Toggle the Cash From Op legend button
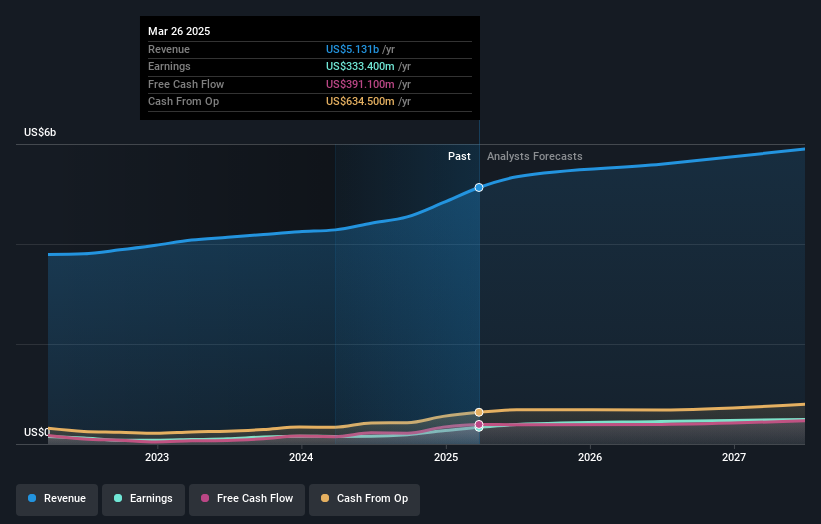Viewport: 821px width, 524px height. coord(364,498)
